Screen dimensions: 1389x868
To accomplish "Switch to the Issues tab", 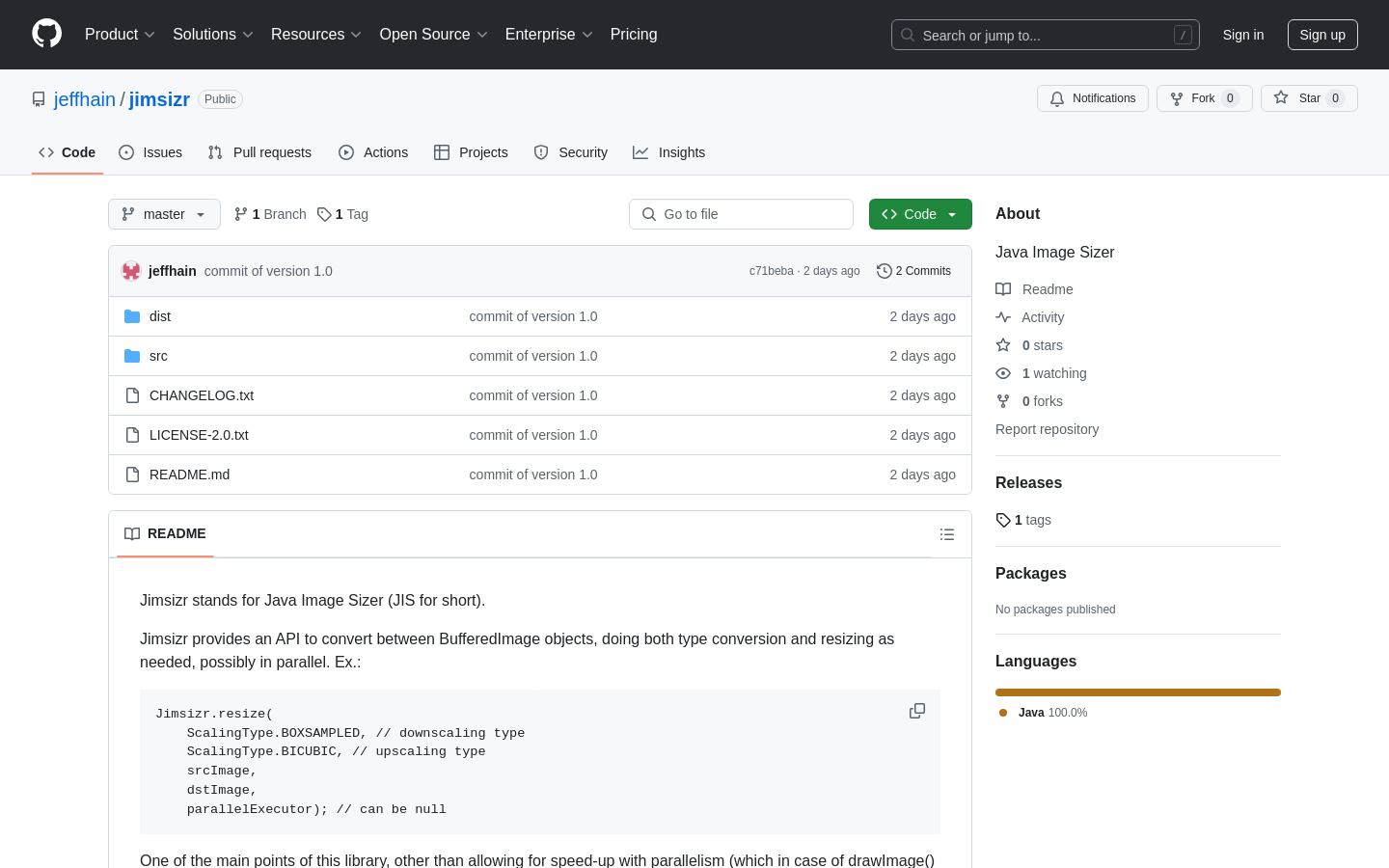I will pyautogui.click(x=150, y=152).
